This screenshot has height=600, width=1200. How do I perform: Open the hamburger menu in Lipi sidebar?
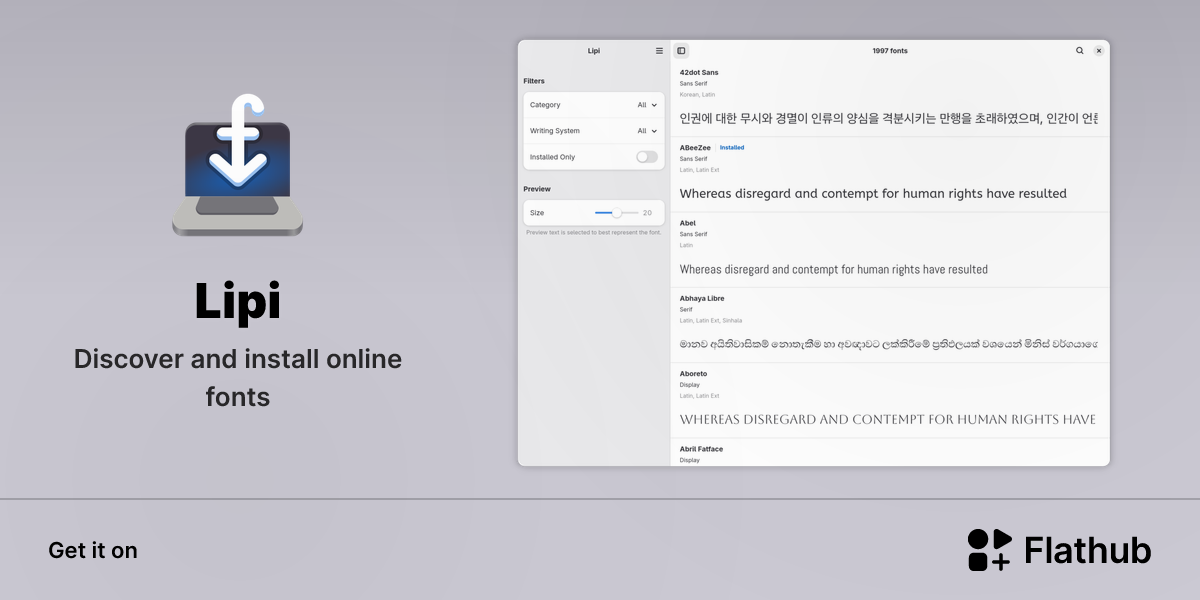(x=659, y=51)
